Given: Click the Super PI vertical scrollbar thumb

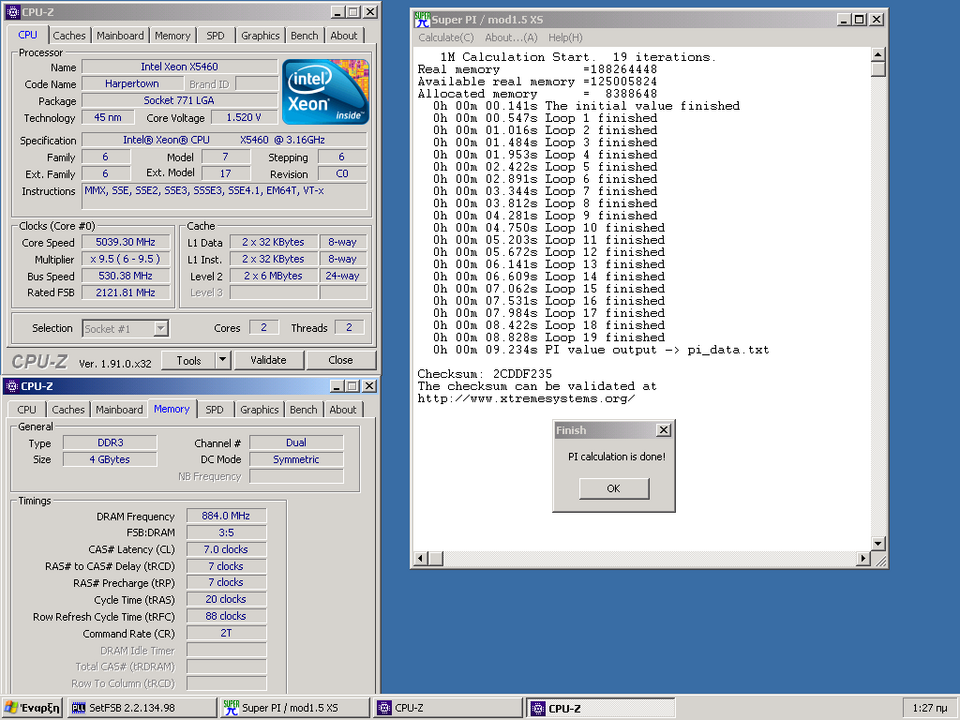Looking at the screenshot, I should [878, 69].
